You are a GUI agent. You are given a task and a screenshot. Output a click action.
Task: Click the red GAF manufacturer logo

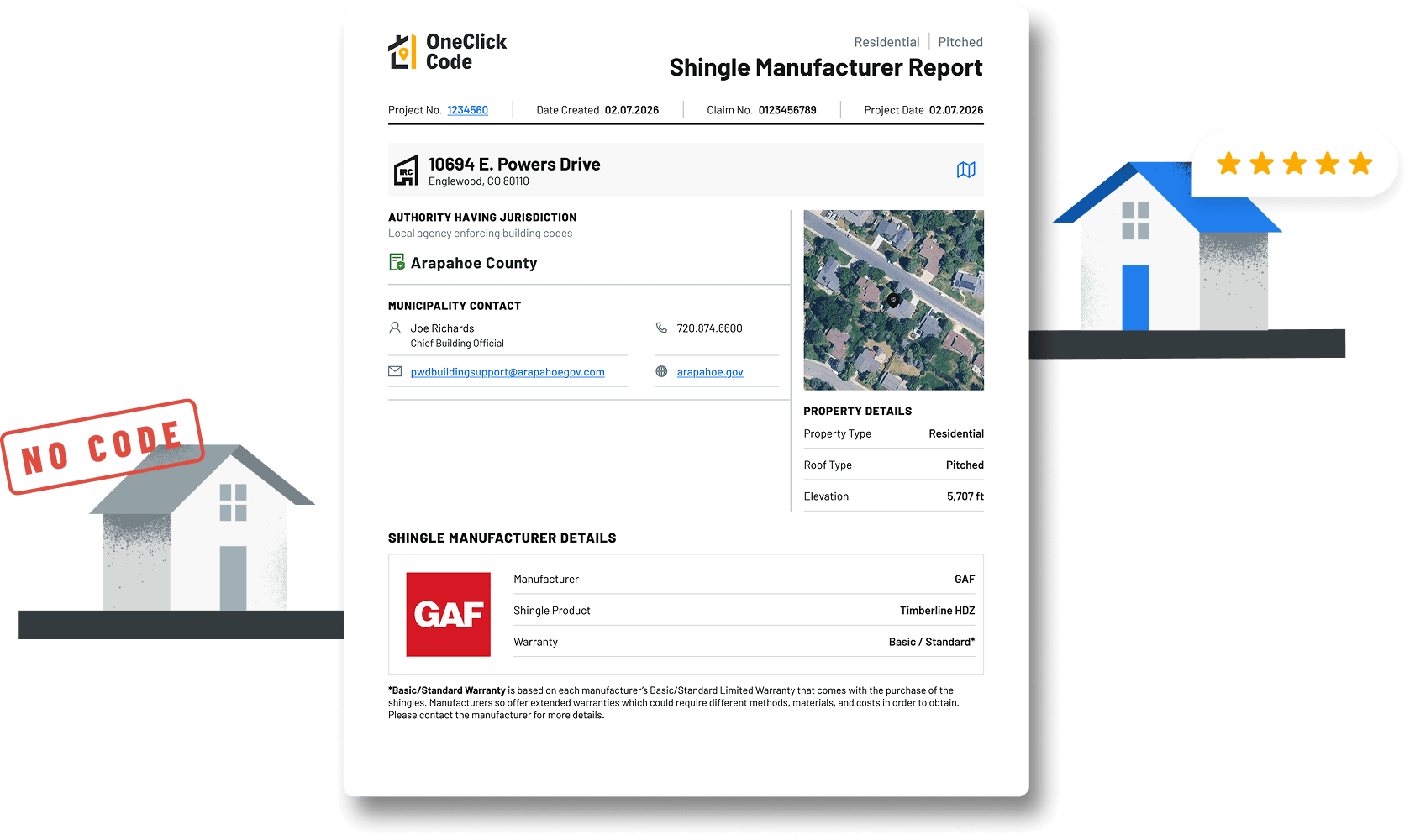coord(449,614)
